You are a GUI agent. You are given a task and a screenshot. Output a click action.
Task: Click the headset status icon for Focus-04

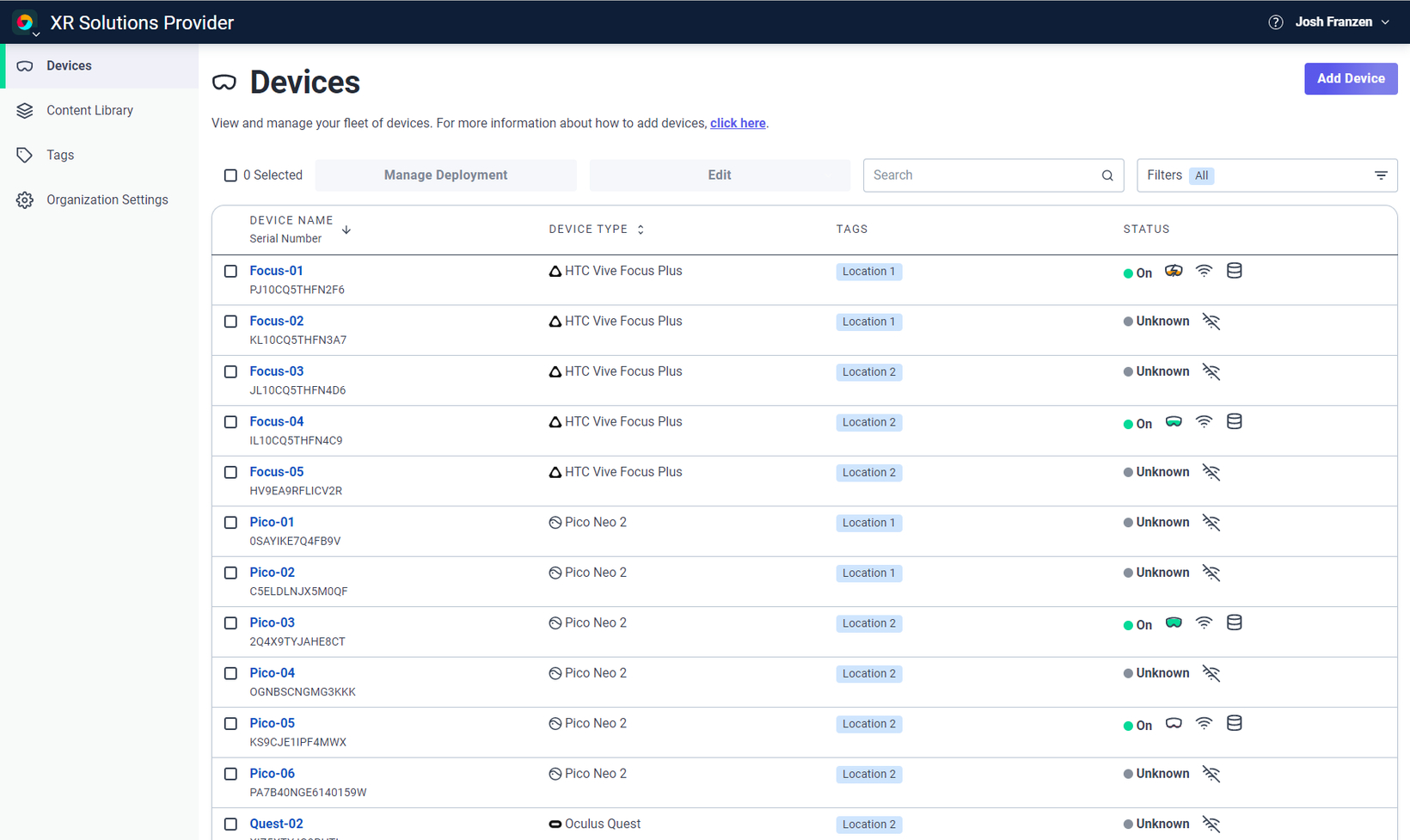coord(1174,421)
